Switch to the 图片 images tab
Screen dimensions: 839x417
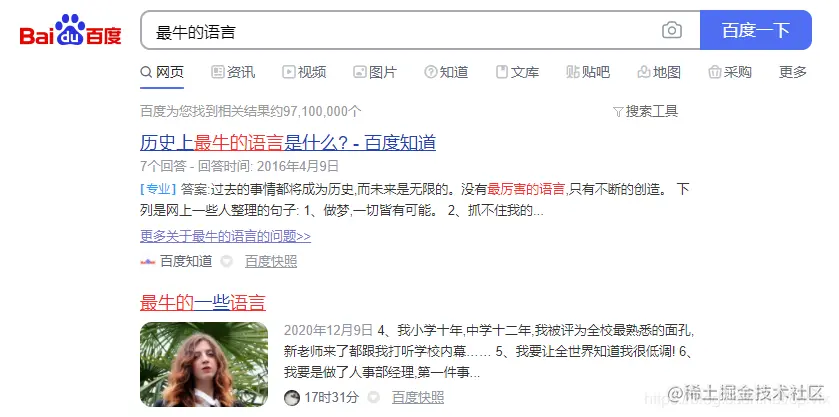[375, 72]
